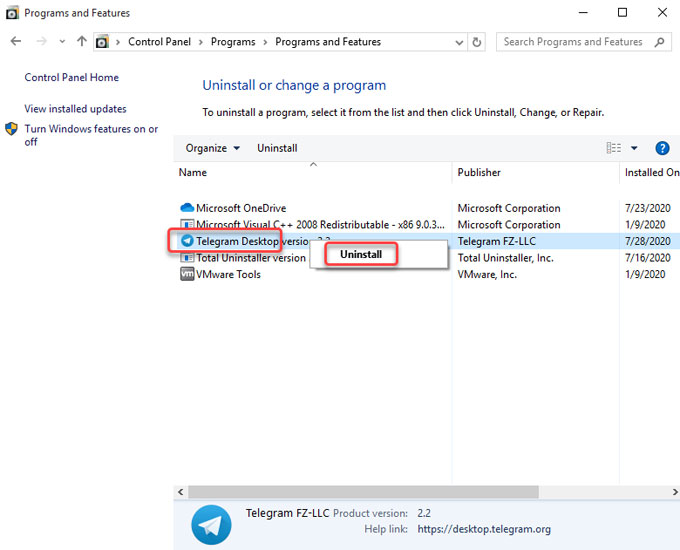The height and width of the screenshot is (550, 680).
Task: Click the 7/16/2020 install date
Action: pos(647,258)
